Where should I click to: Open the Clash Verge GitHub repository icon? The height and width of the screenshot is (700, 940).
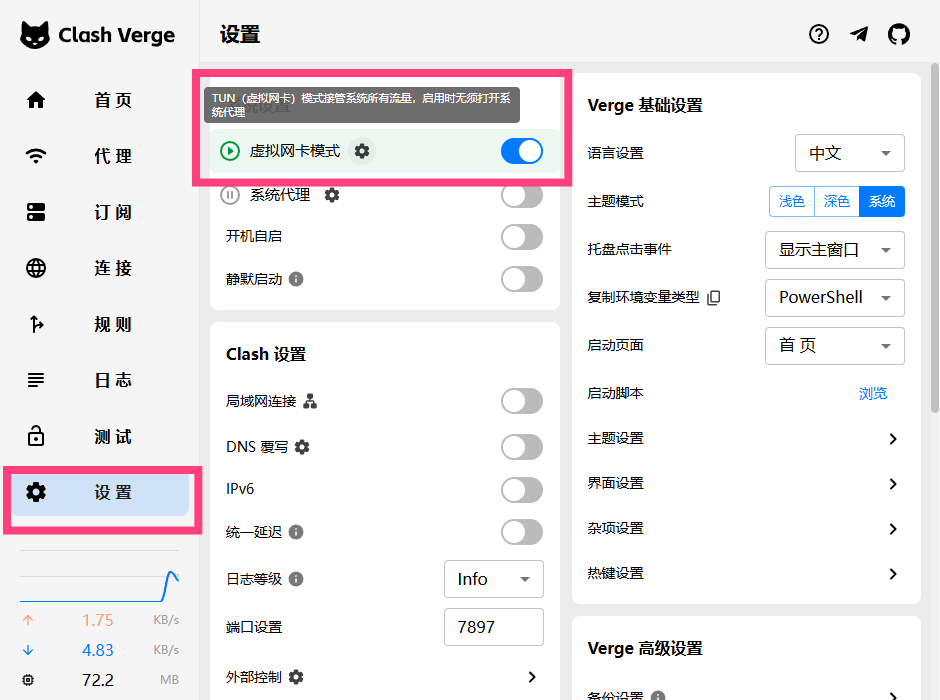(899, 34)
